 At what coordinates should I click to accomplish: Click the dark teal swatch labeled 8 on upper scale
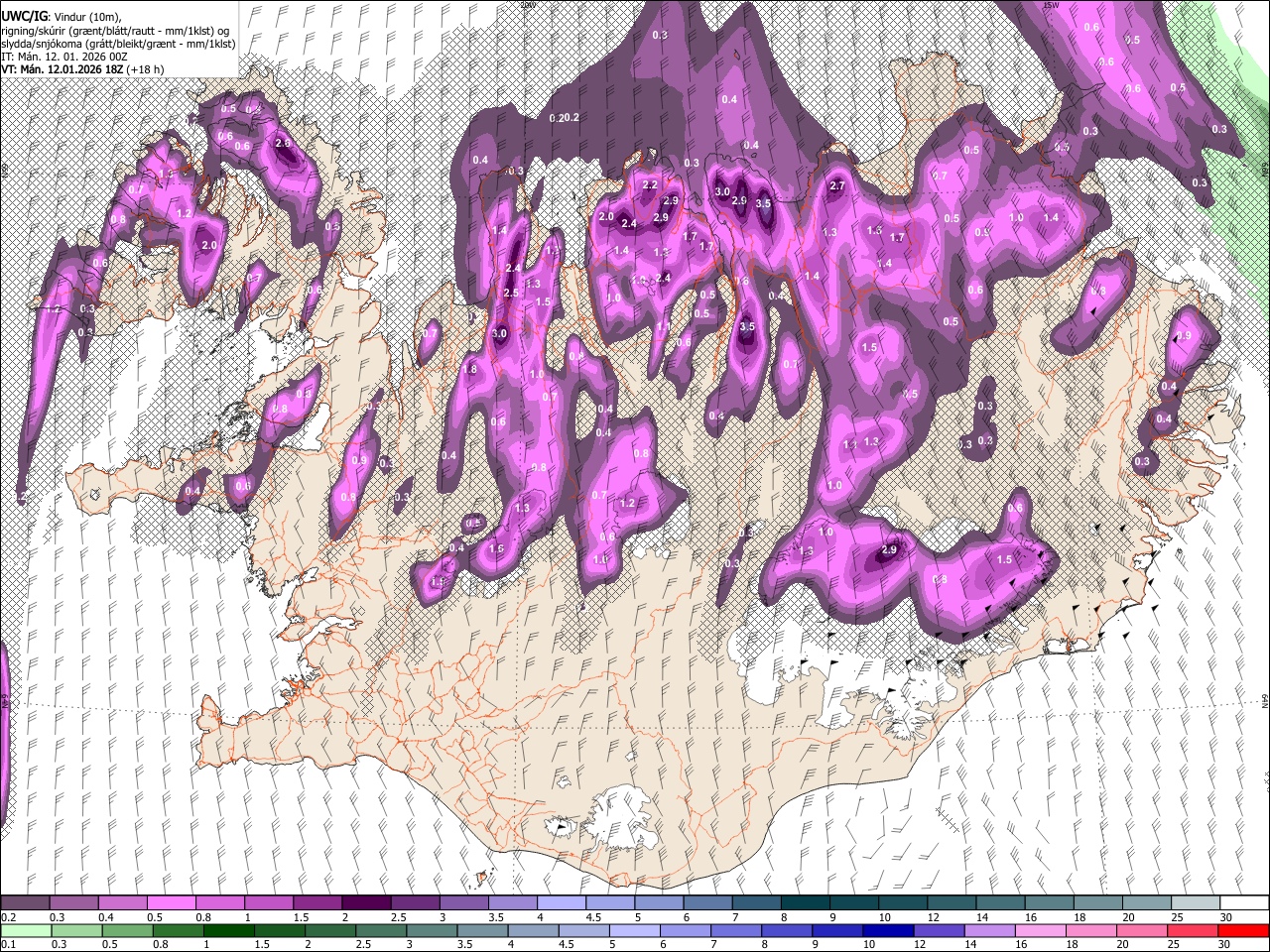[x=805, y=903]
